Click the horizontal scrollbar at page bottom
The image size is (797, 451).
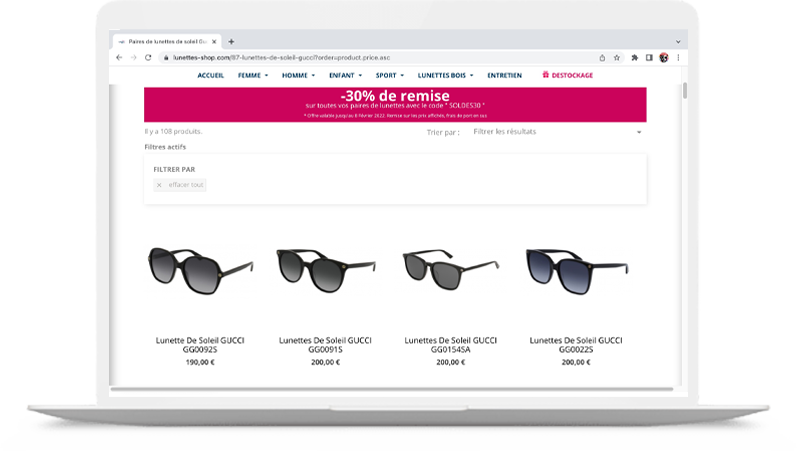392,389
